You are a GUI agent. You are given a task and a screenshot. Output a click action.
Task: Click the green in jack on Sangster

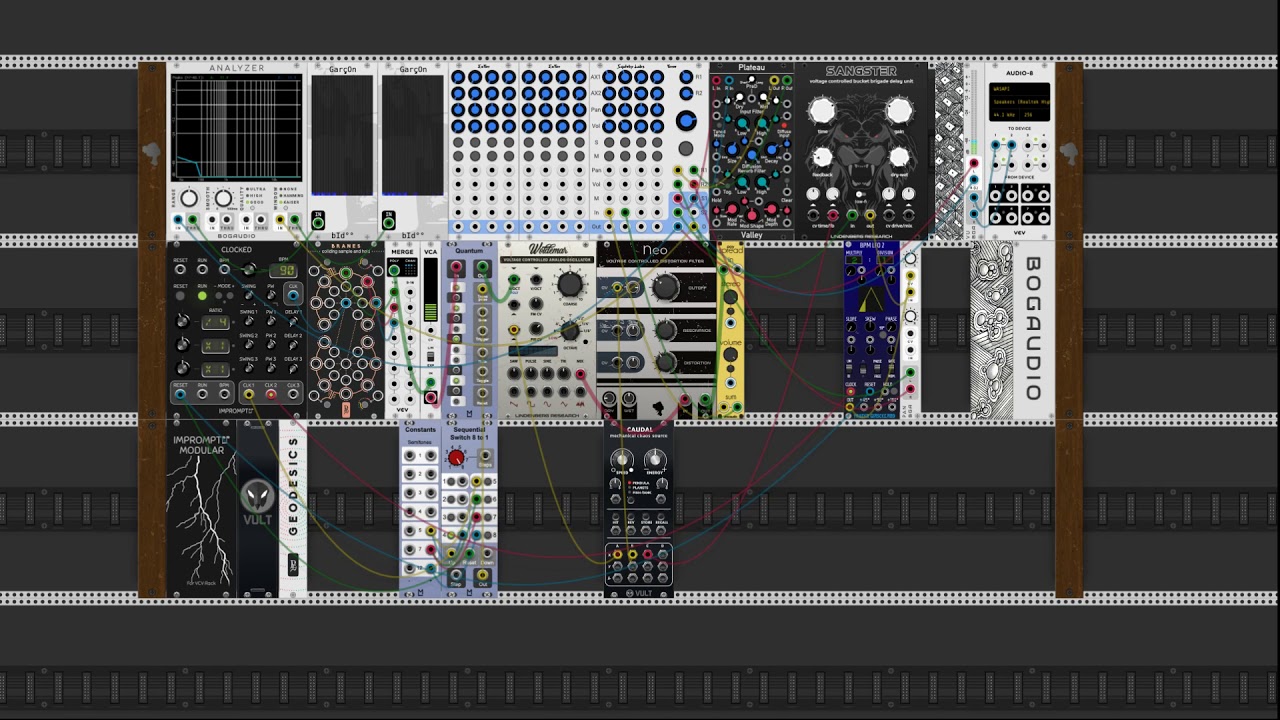[852, 215]
